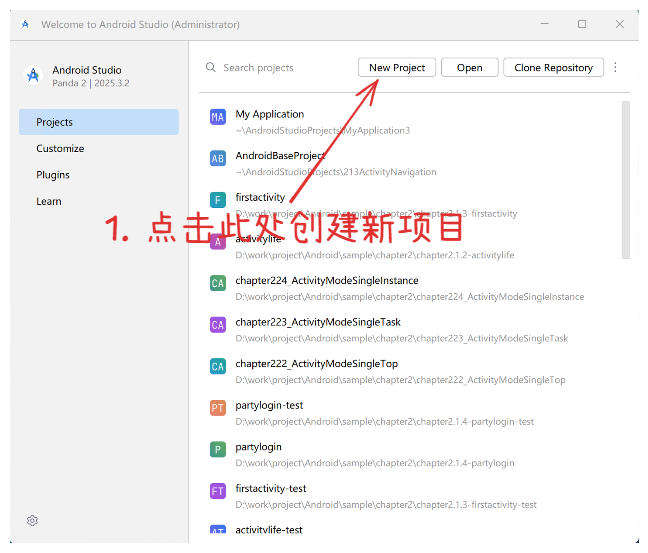Open the firstactivity-test project name

tap(271, 488)
